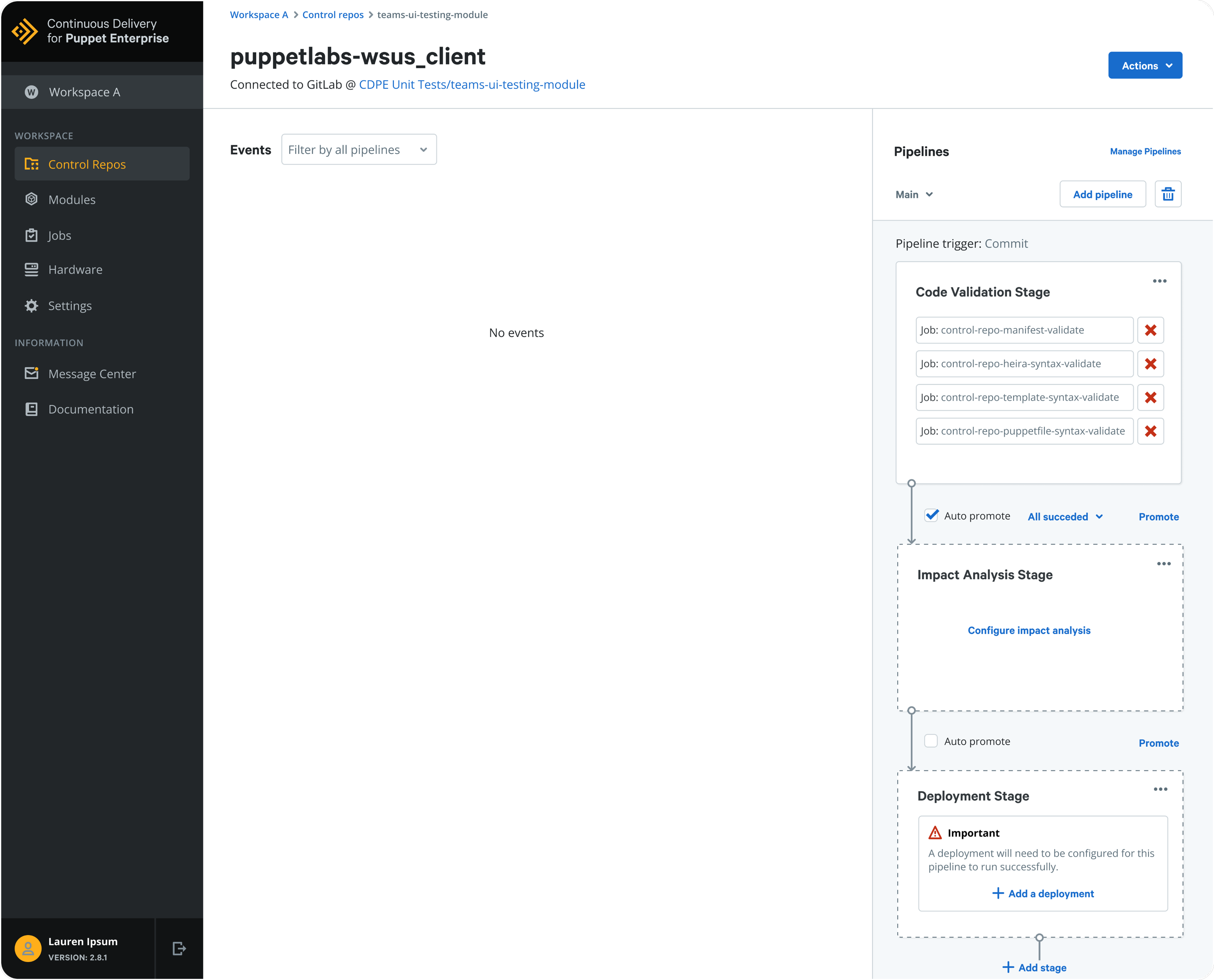Viewport: 1214px width, 980px height.
Task: Click Control repos breadcrumb link
Action: click(333, 15)
